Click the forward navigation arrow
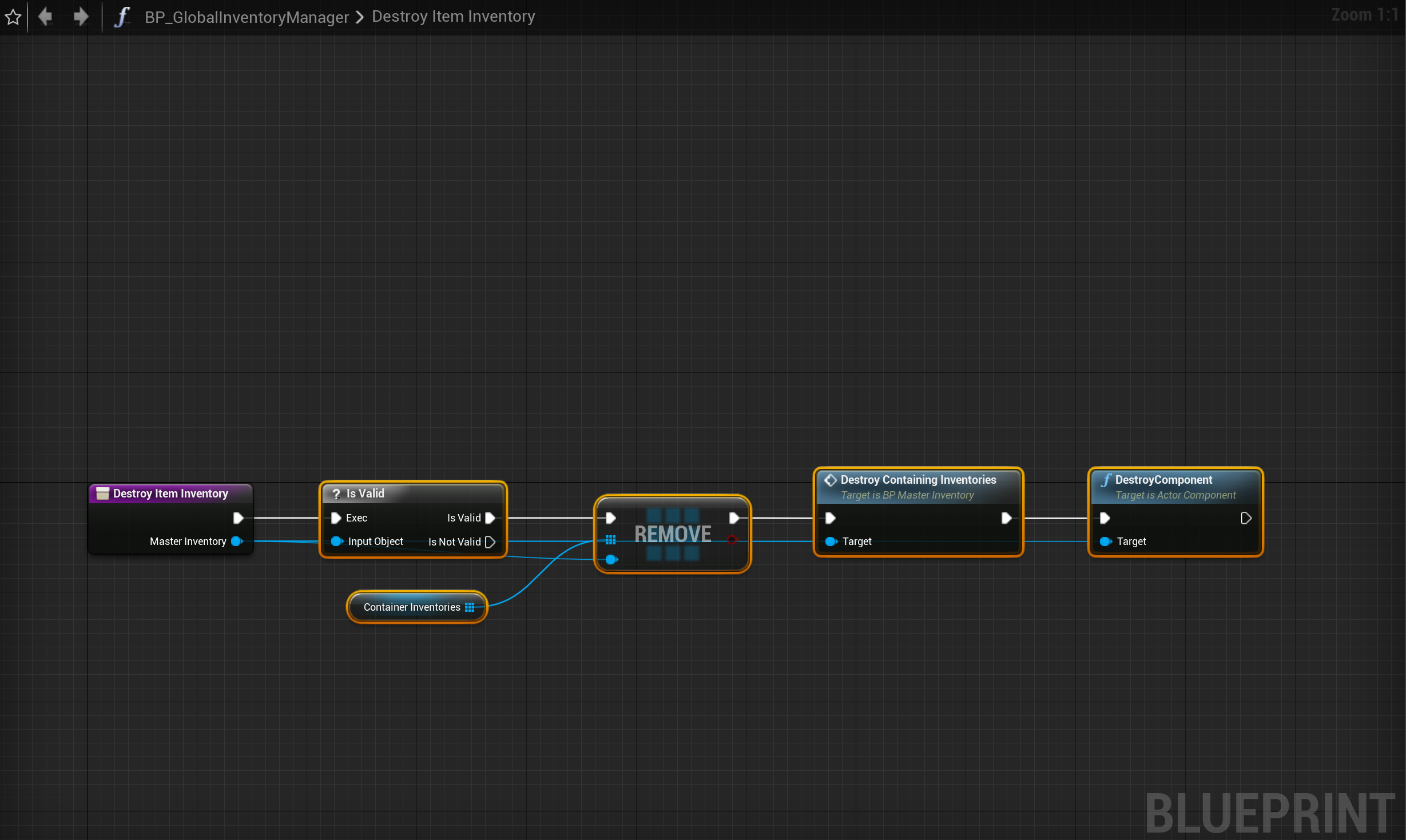This screenshot has height=840, width=1406. point(81,17)
